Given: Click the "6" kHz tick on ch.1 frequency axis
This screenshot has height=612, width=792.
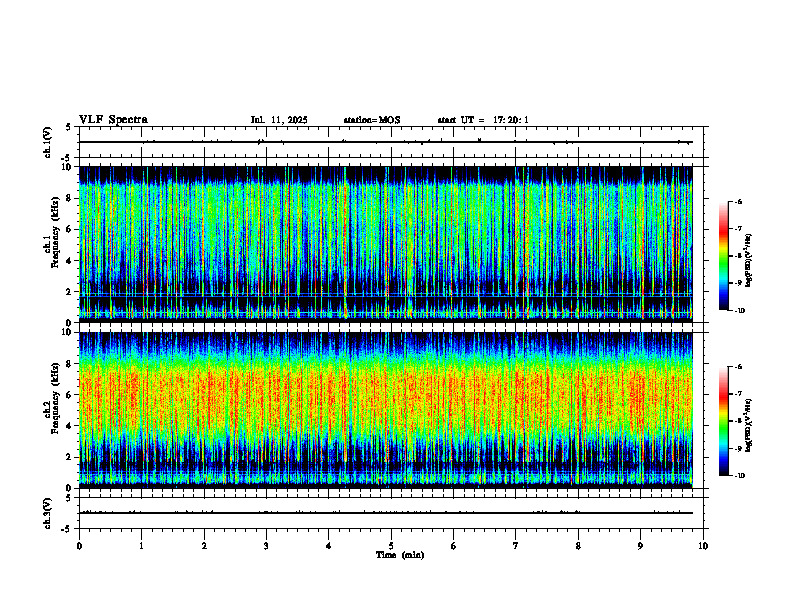Looking at the screenshot, I should 71,229.
